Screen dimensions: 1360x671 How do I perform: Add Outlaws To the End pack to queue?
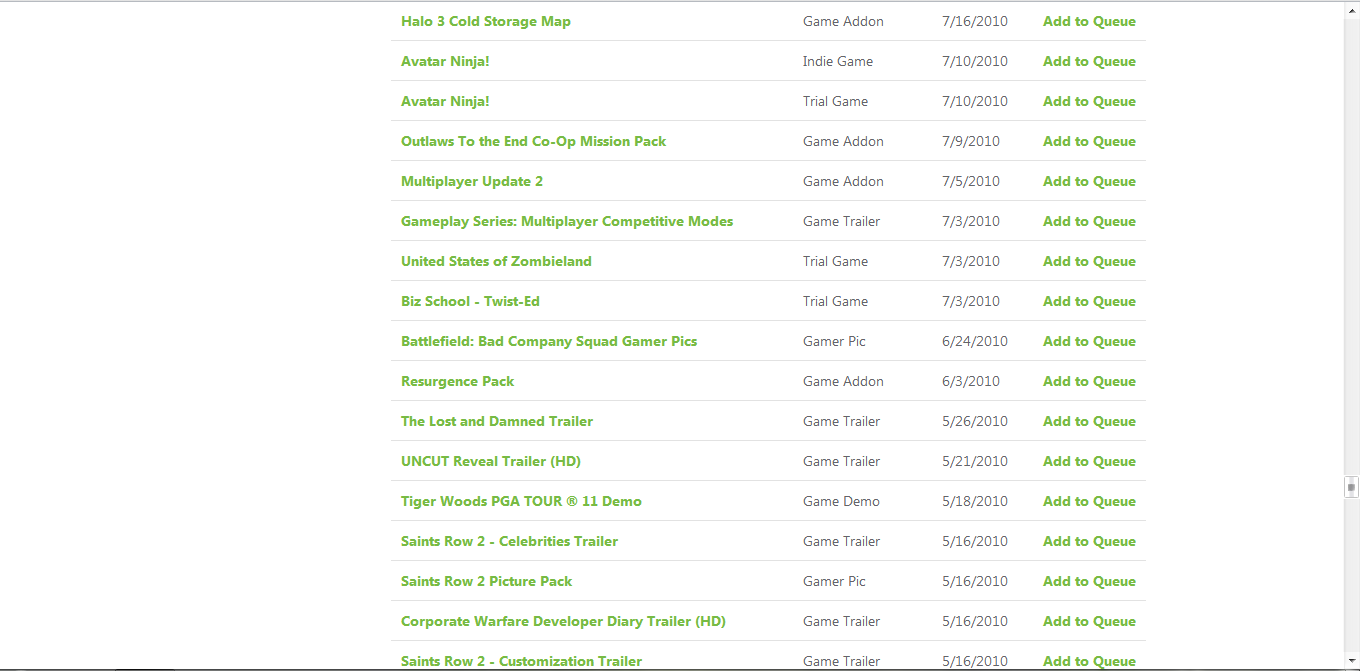click(1089, 141)
